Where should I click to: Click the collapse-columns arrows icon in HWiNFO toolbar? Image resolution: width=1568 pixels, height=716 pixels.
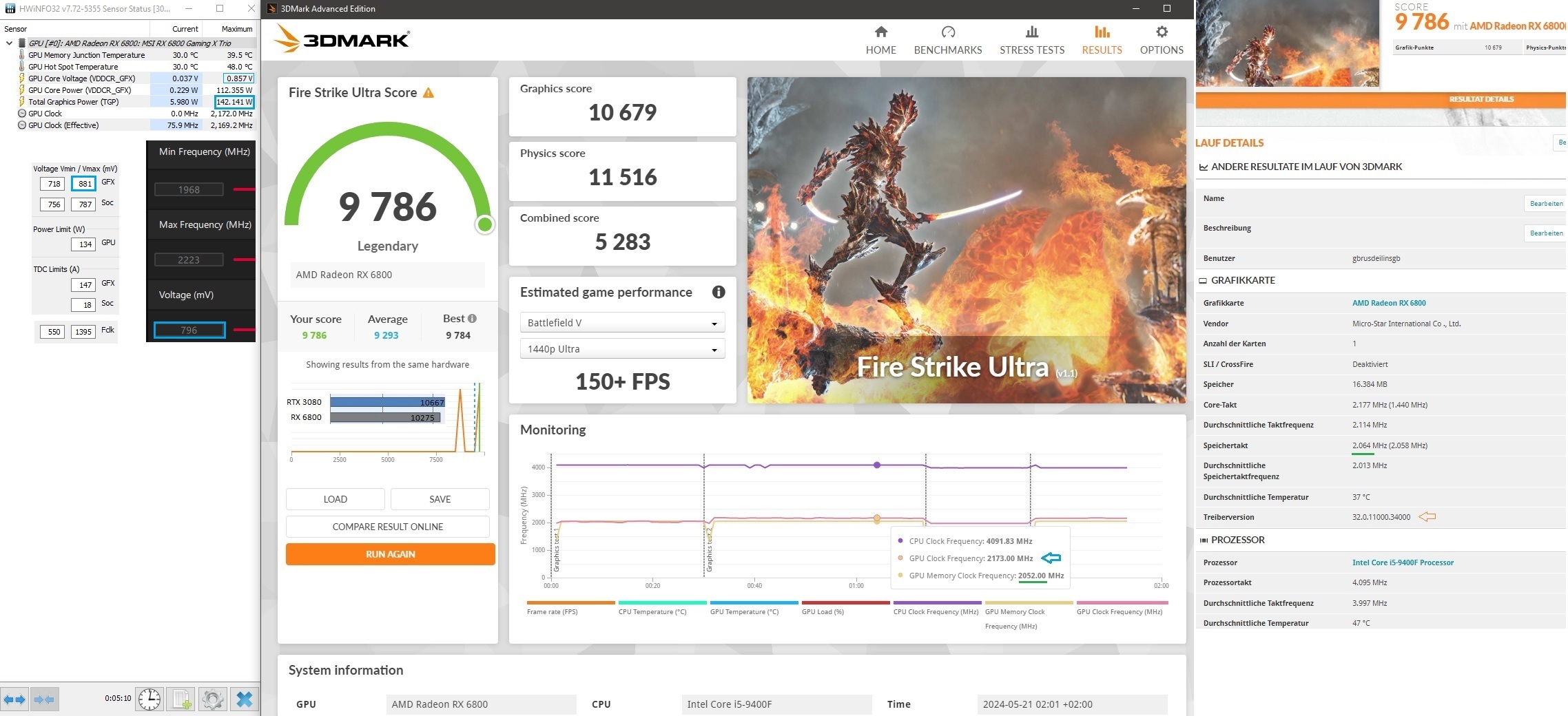[45, 699]
